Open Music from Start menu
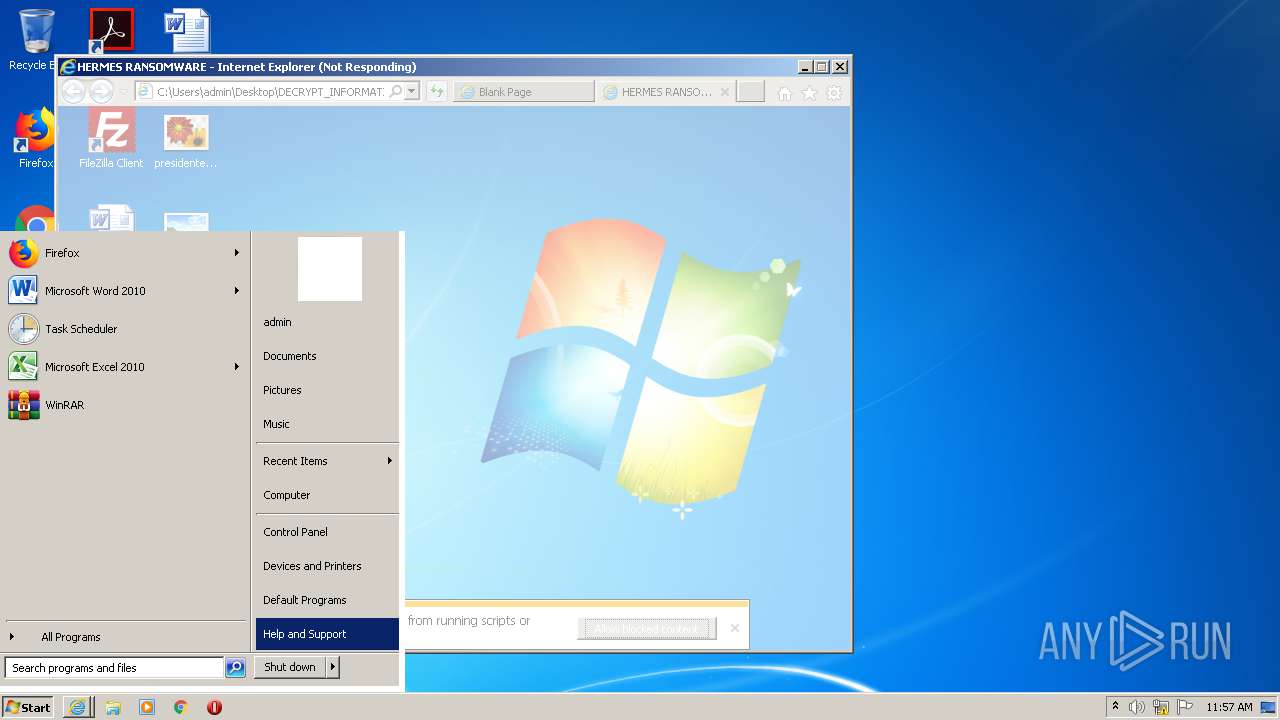The width and height of the screenshot is (1280, 720). [x=327, y=424]
